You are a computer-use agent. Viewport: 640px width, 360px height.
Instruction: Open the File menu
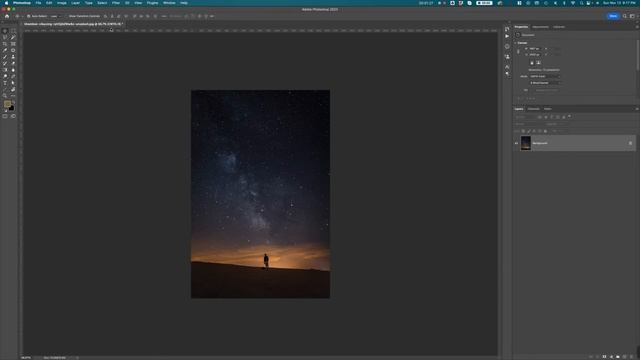38,3
